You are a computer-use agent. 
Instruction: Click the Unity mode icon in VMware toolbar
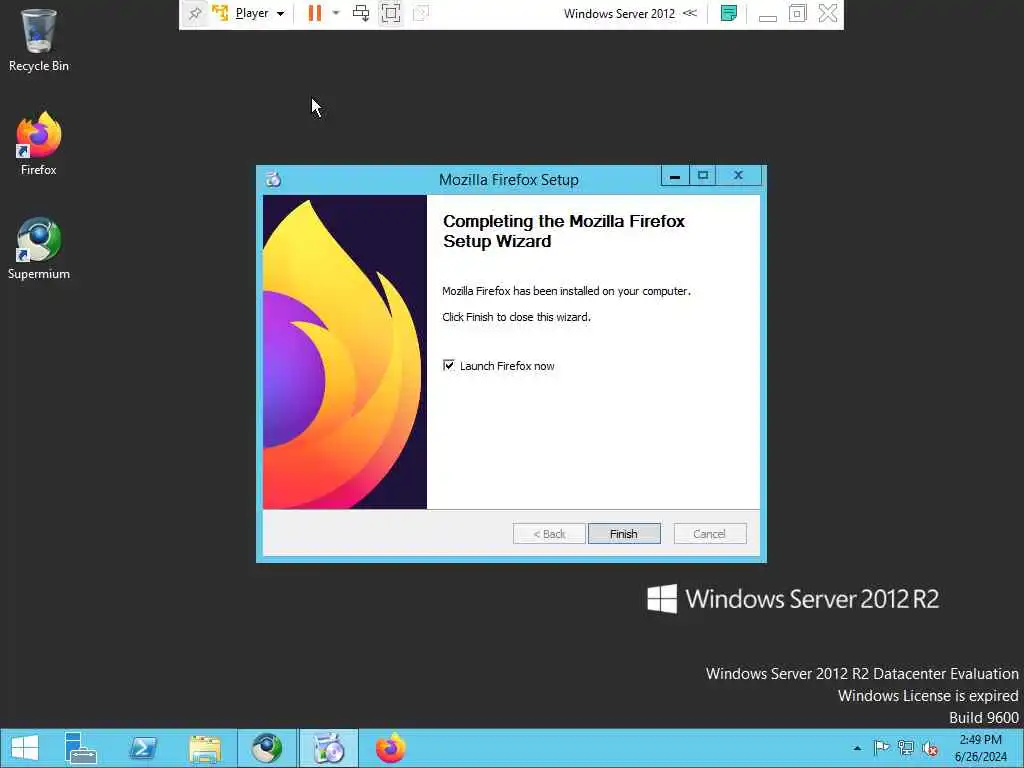point(421,13)
